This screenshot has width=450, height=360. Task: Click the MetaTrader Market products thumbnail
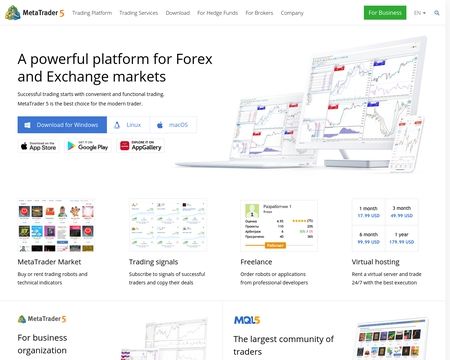click(56, 226)
